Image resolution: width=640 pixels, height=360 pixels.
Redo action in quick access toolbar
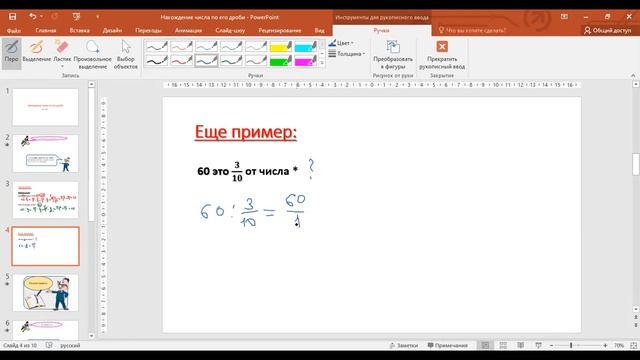click(x=54, y=17)
